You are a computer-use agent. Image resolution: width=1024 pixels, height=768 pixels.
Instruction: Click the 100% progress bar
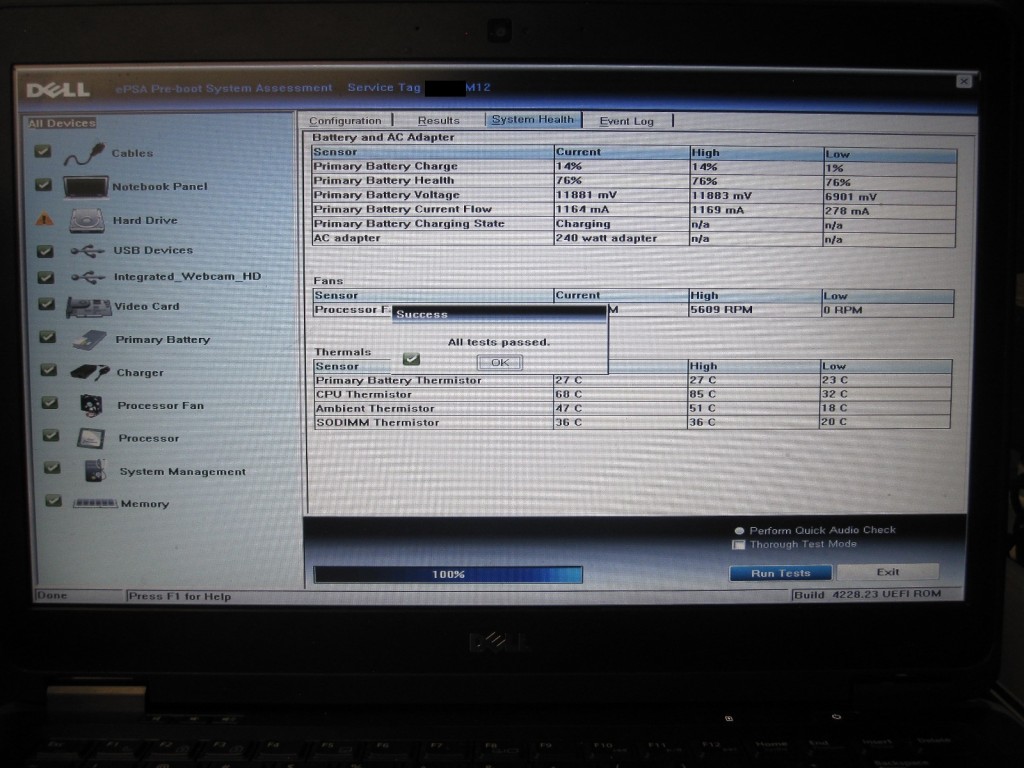(448, 575)
